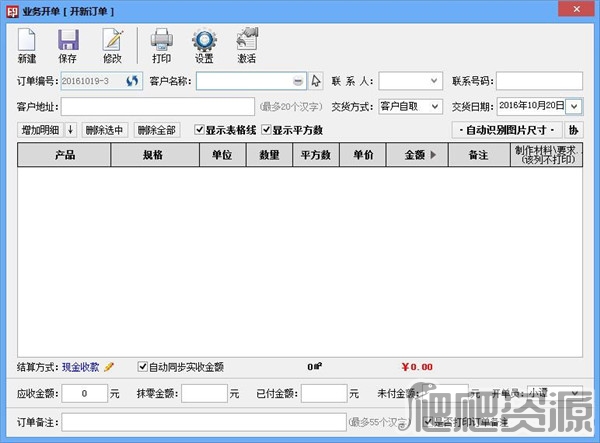600x443 pixels.
Task: Click 自动识别图片尺寸 button
Action: 507,130
